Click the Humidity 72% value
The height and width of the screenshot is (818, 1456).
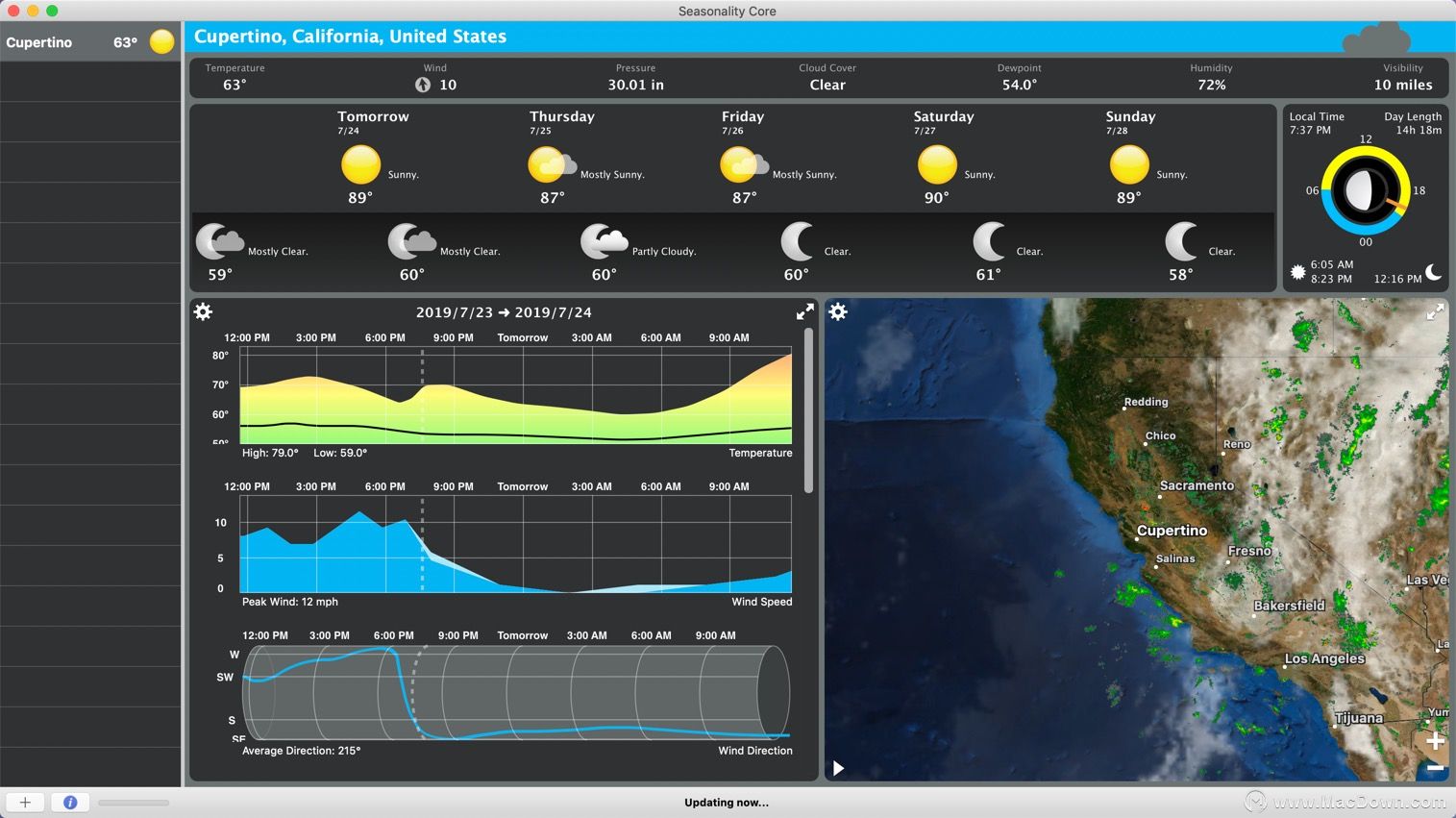[1211, 85]
